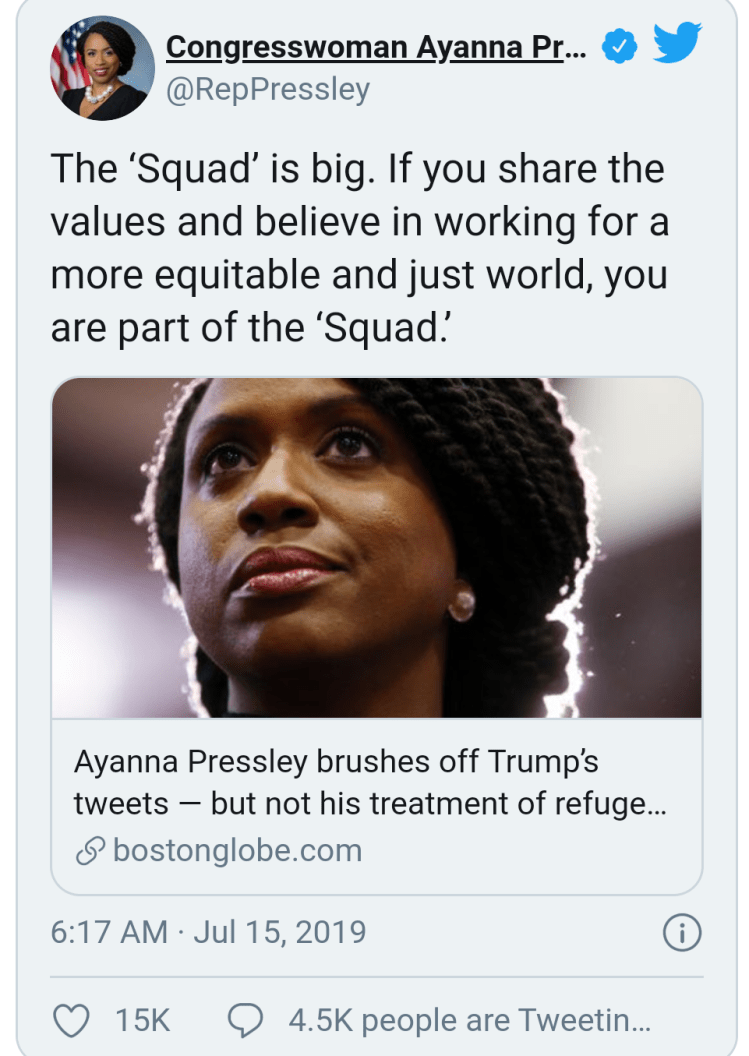Open "4.5K people are Tweetin..." conversation link
Viewport: 749px width, 1056px height.
coord(470,1020)
